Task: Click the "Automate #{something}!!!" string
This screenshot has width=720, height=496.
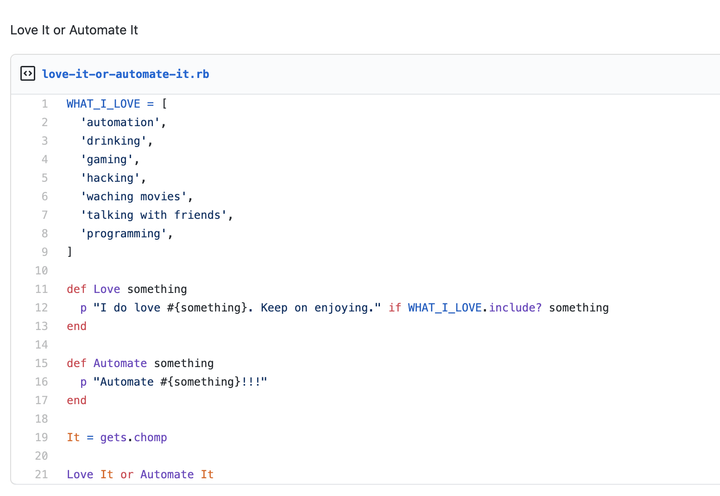Action: click(x=180, y=382)
